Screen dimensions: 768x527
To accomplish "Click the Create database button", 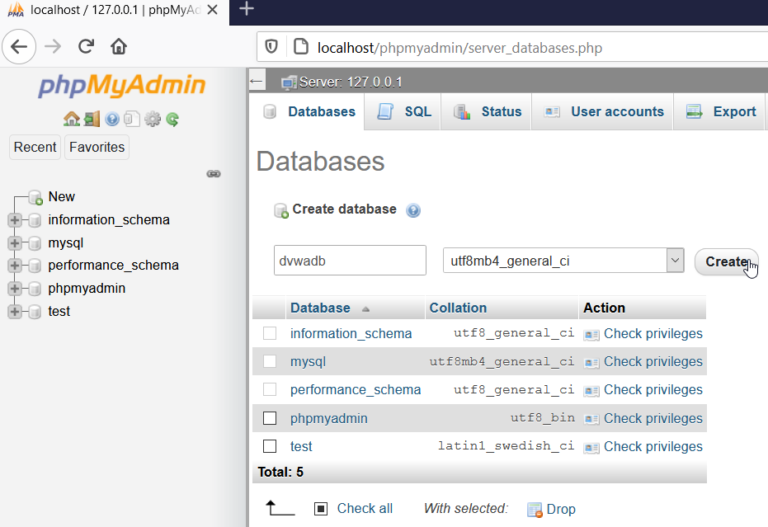I will point(726,262).
